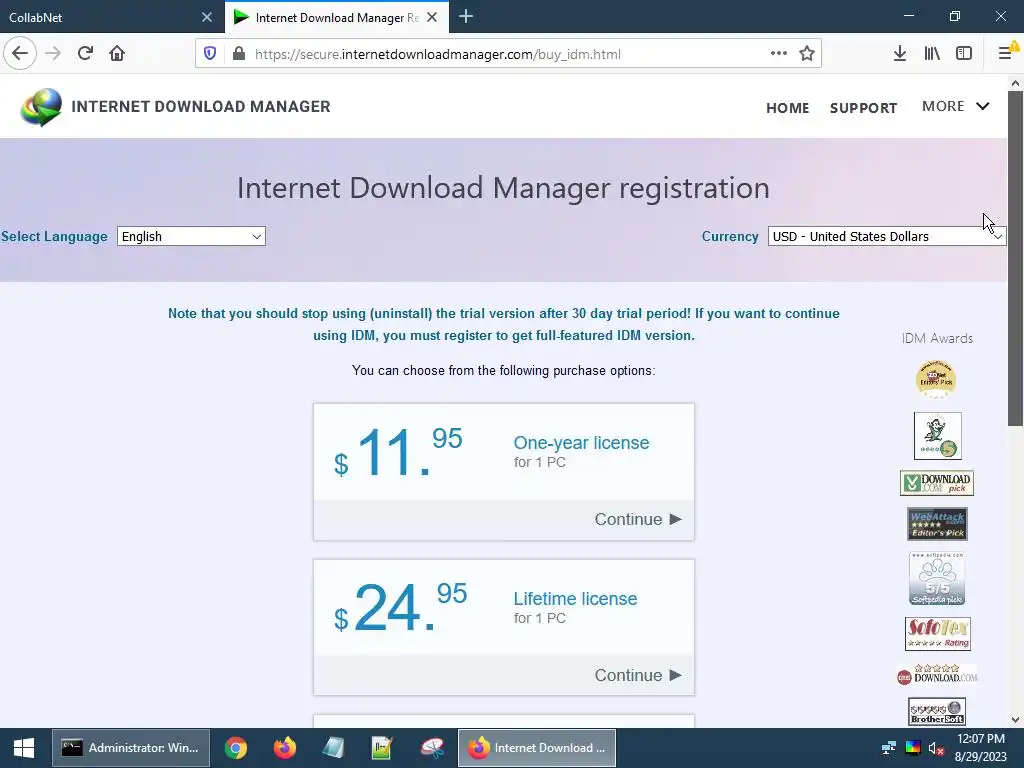Open the Firefox hamburger menu

1006,54
